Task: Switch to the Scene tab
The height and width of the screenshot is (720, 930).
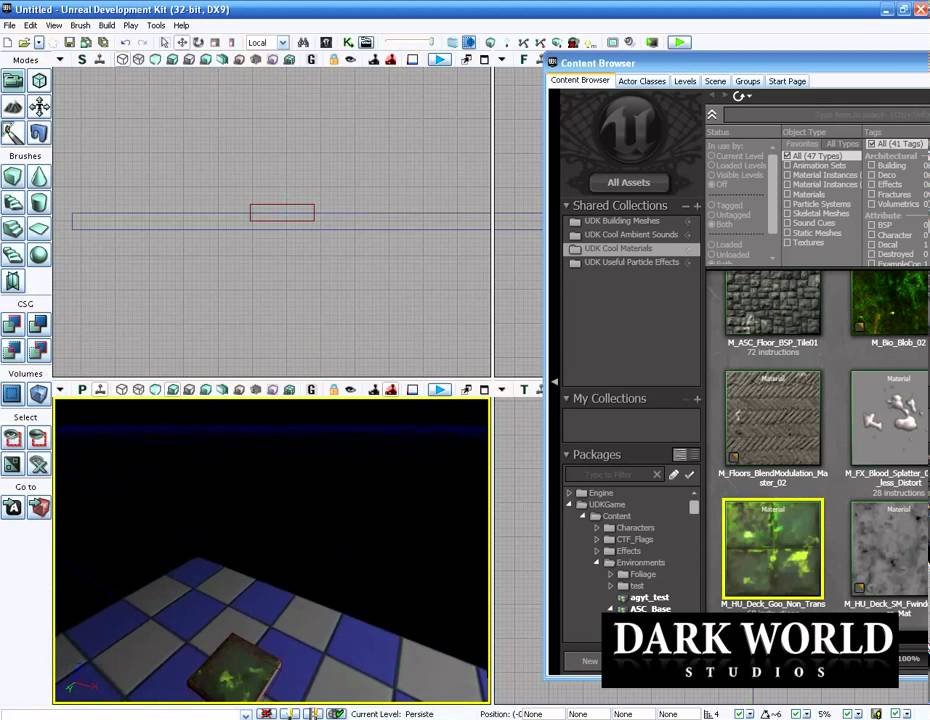Action: coord(715,81)
